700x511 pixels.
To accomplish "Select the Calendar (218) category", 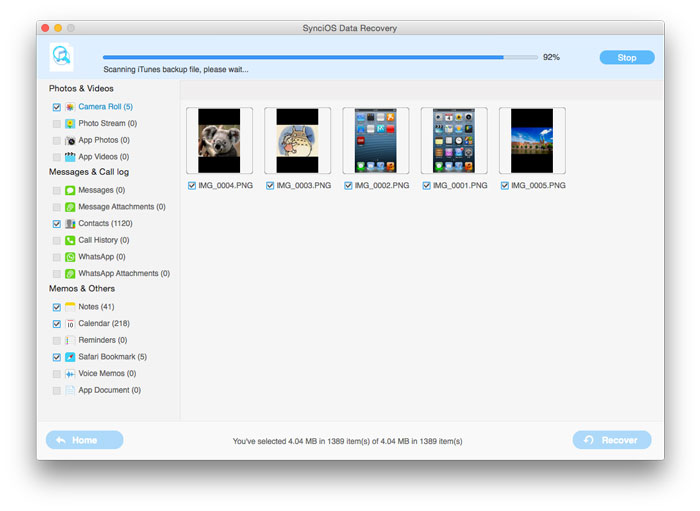I will 104,323.
